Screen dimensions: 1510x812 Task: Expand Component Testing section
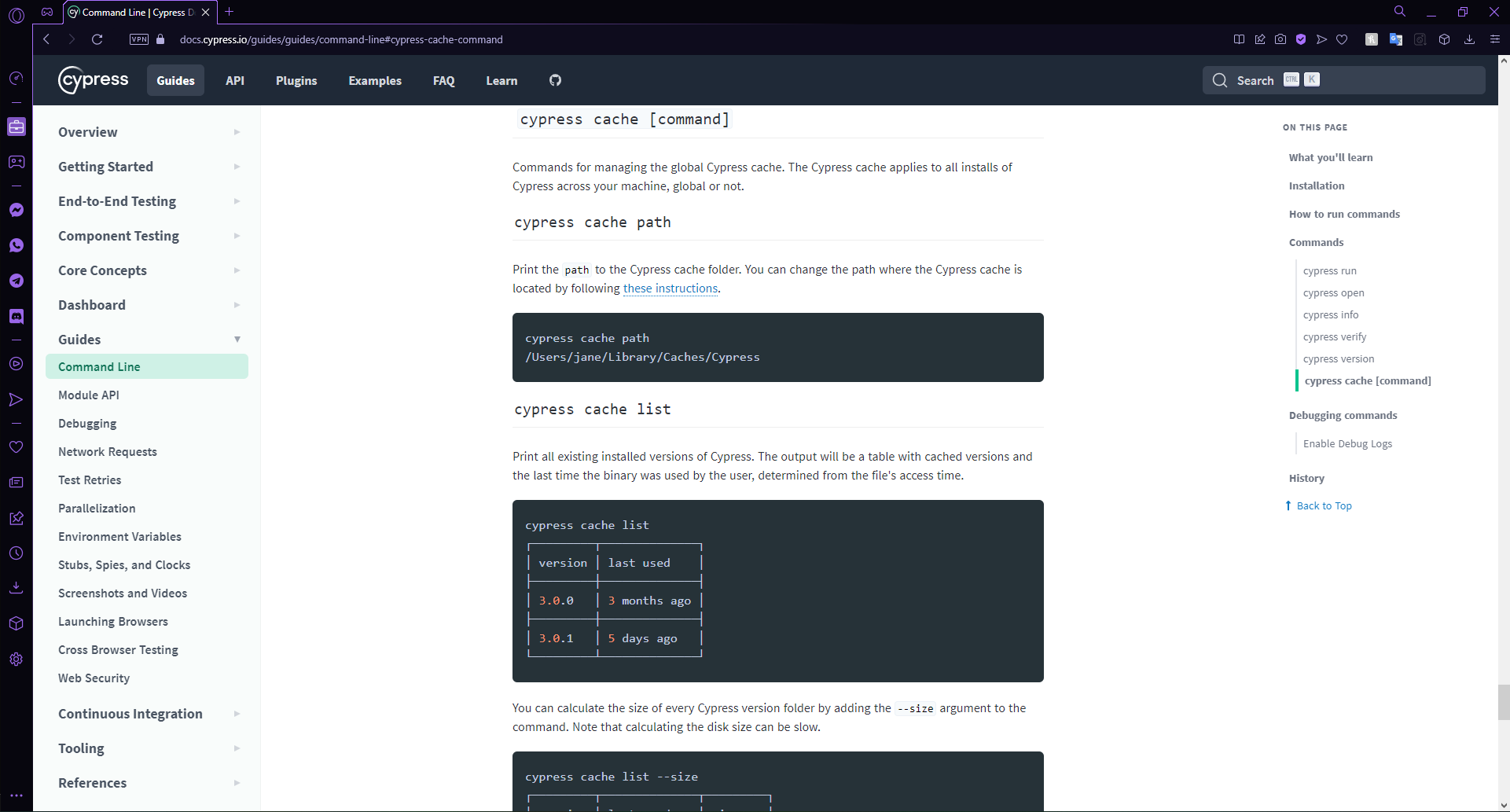pos(149,236)
